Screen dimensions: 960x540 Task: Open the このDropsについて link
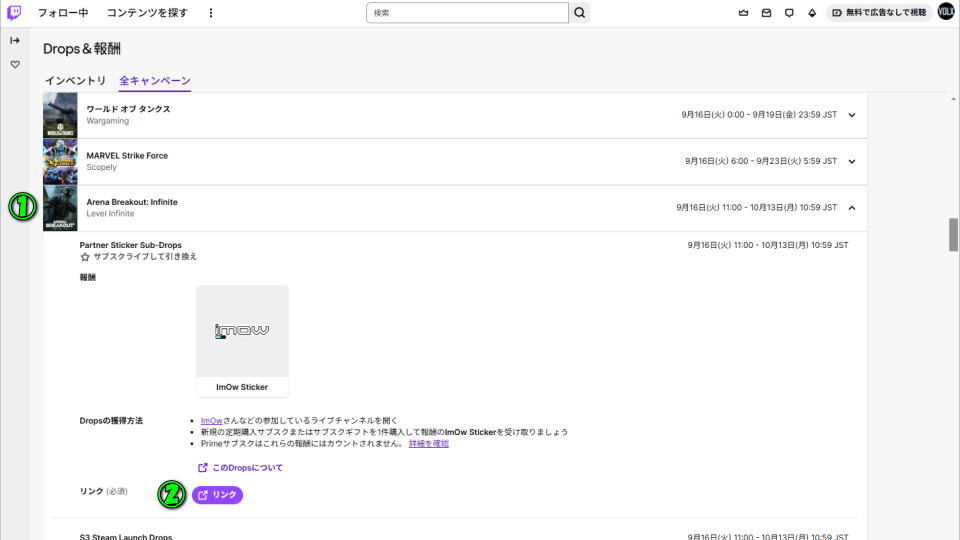240,468
